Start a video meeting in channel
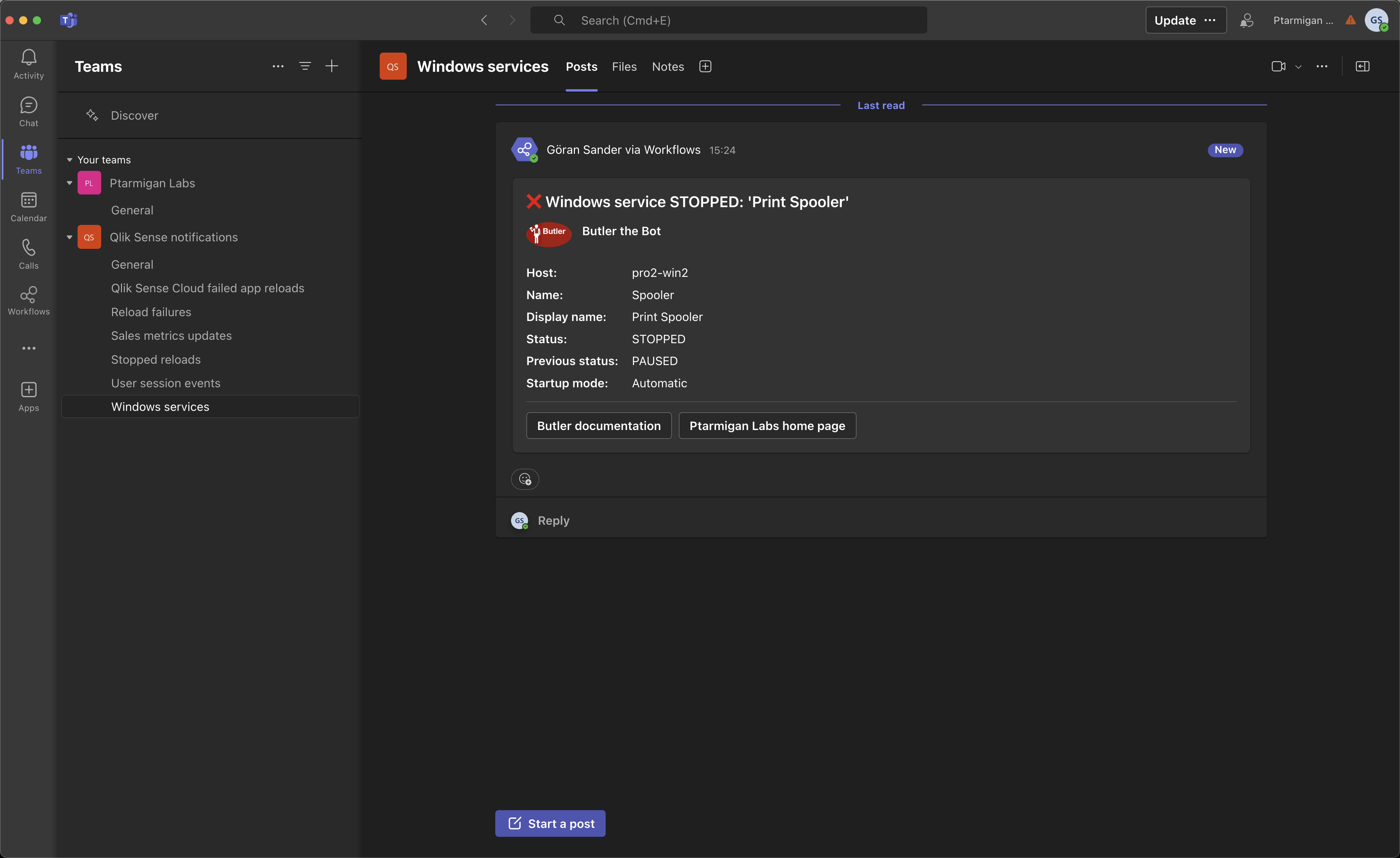Image resolution: width=1400 pixels, height=858 pixels. point(1278,66)
